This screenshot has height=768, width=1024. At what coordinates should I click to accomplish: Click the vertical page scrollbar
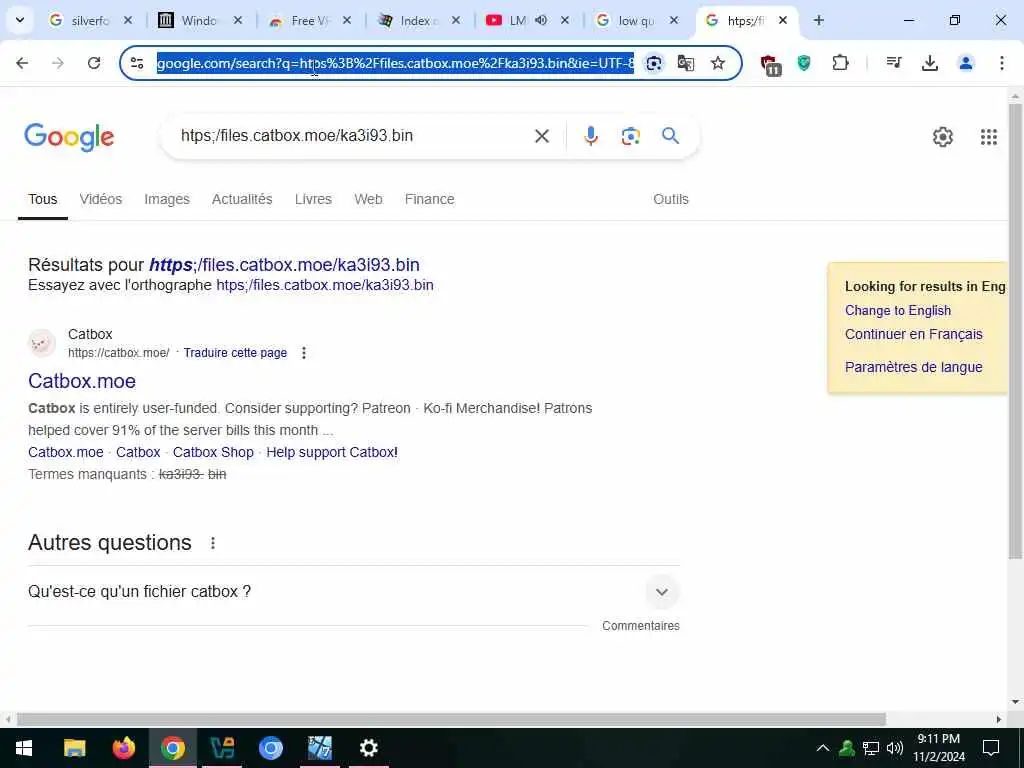1015,331
